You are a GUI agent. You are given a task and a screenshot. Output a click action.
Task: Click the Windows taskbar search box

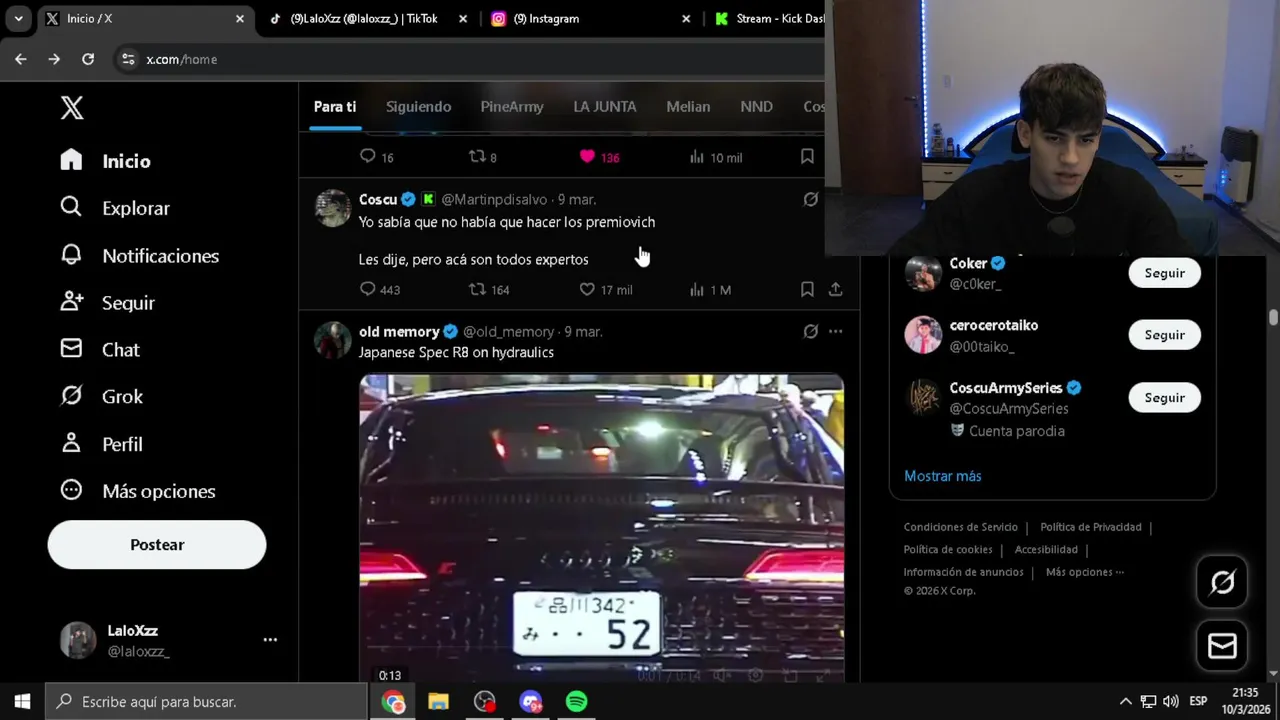point(207,702)
